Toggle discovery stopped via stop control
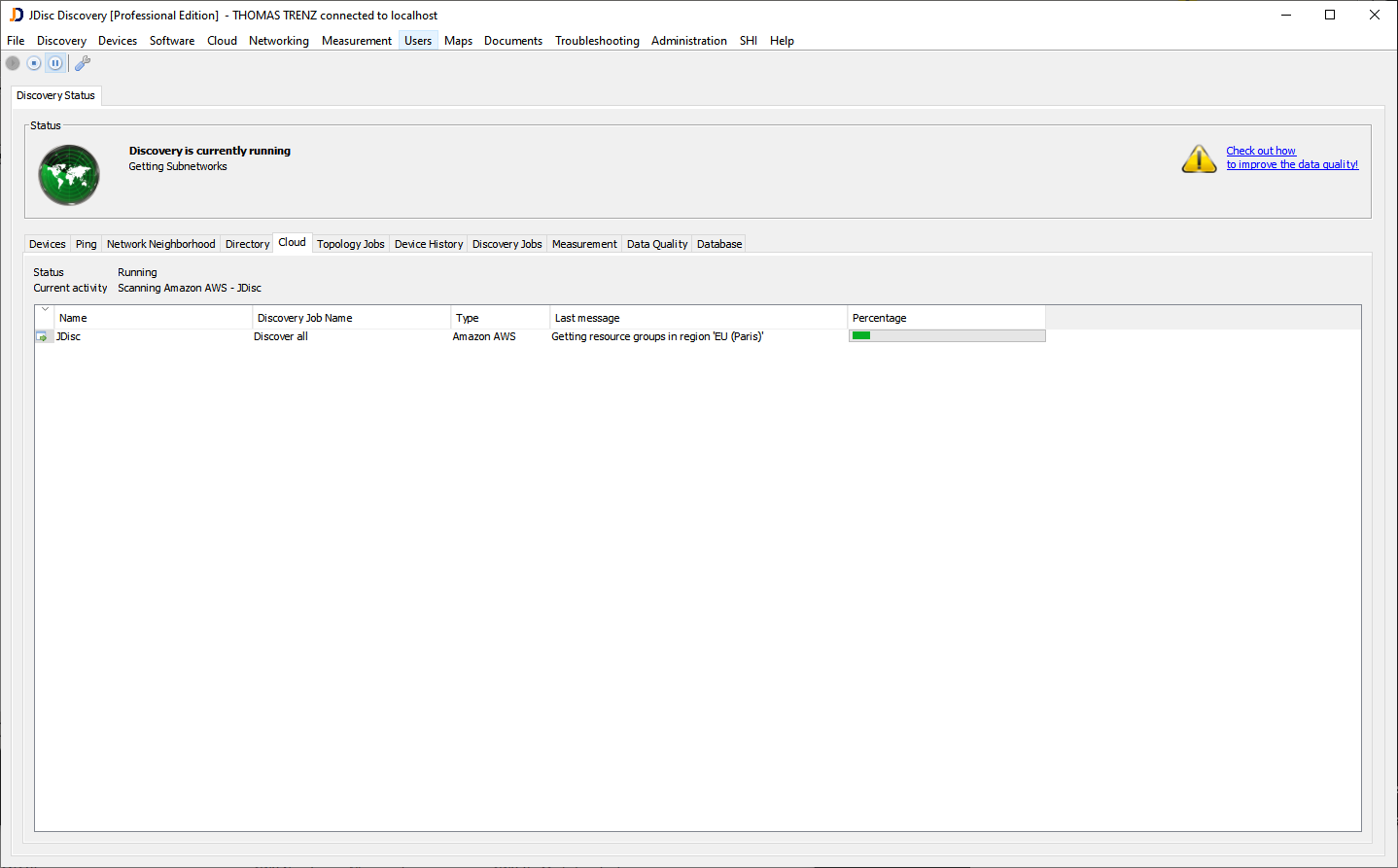 point(34,63)
